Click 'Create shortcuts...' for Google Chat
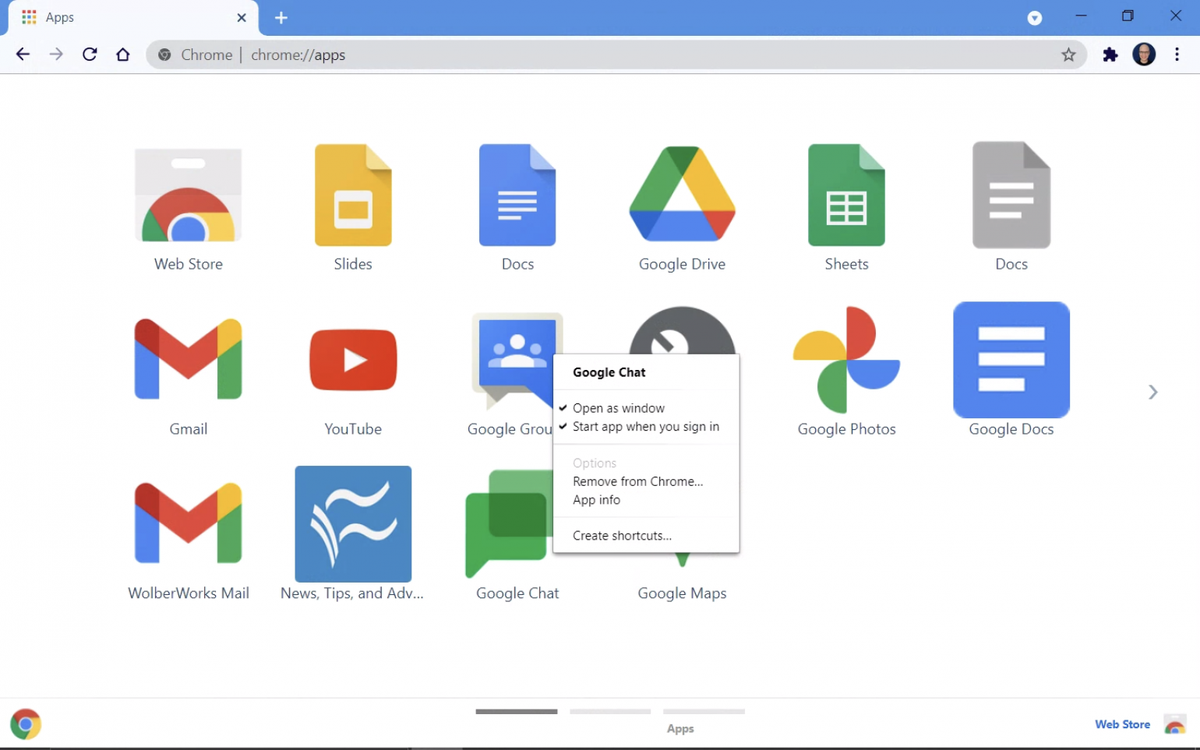The image size is (1200, 750). [622, 535]
